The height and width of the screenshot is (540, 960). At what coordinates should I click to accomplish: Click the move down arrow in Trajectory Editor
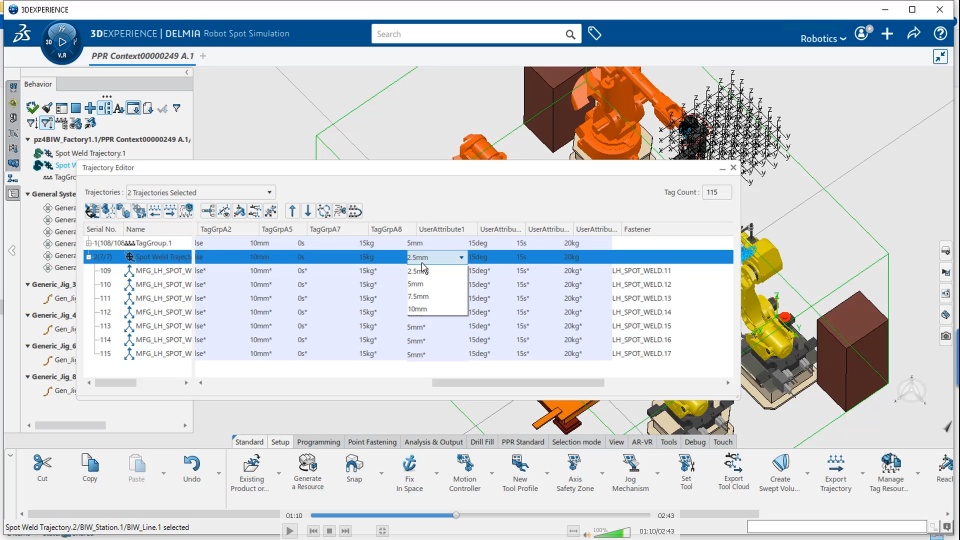coord(308,211)
